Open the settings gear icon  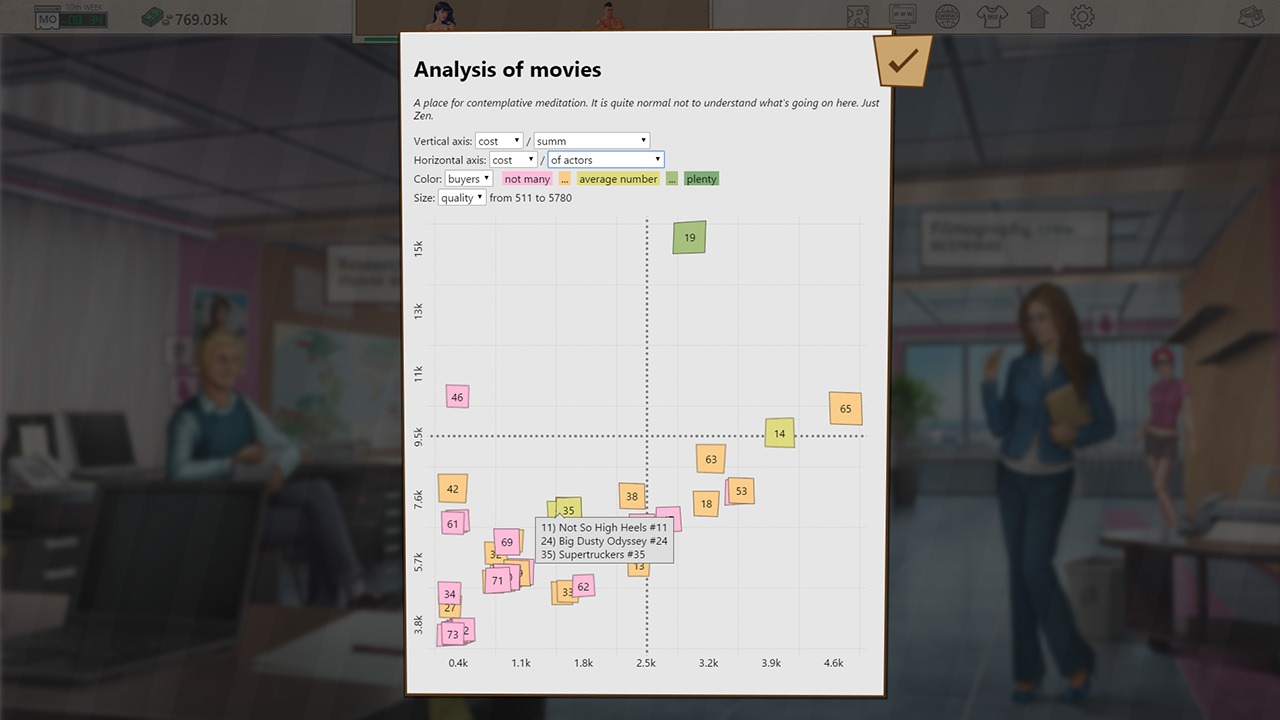pos(1083,16)
